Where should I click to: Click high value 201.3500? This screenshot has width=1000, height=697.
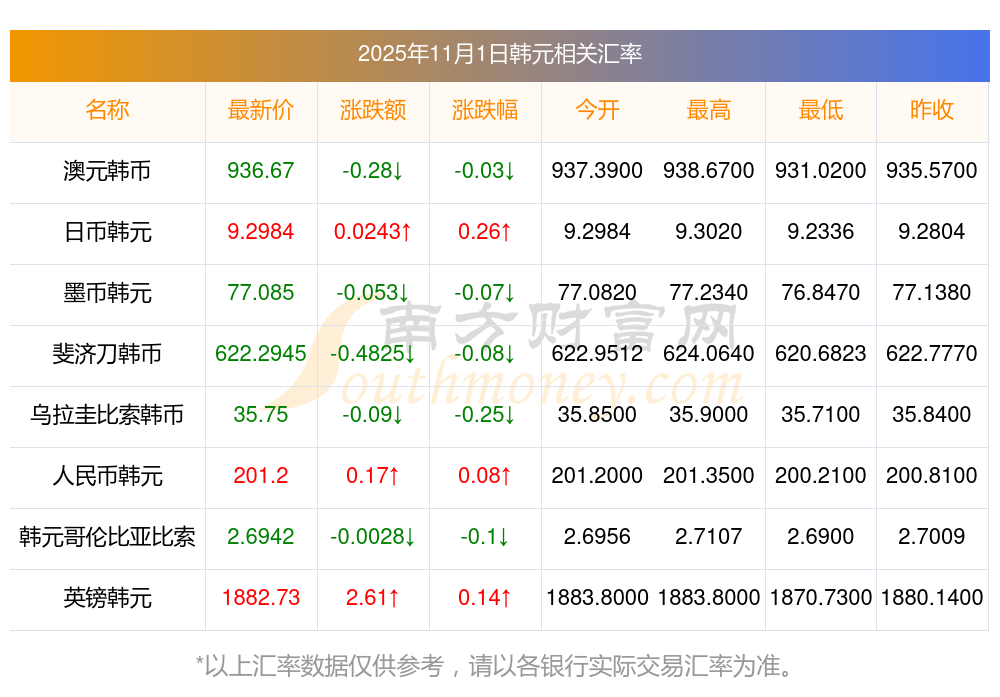tap(709, 476)
